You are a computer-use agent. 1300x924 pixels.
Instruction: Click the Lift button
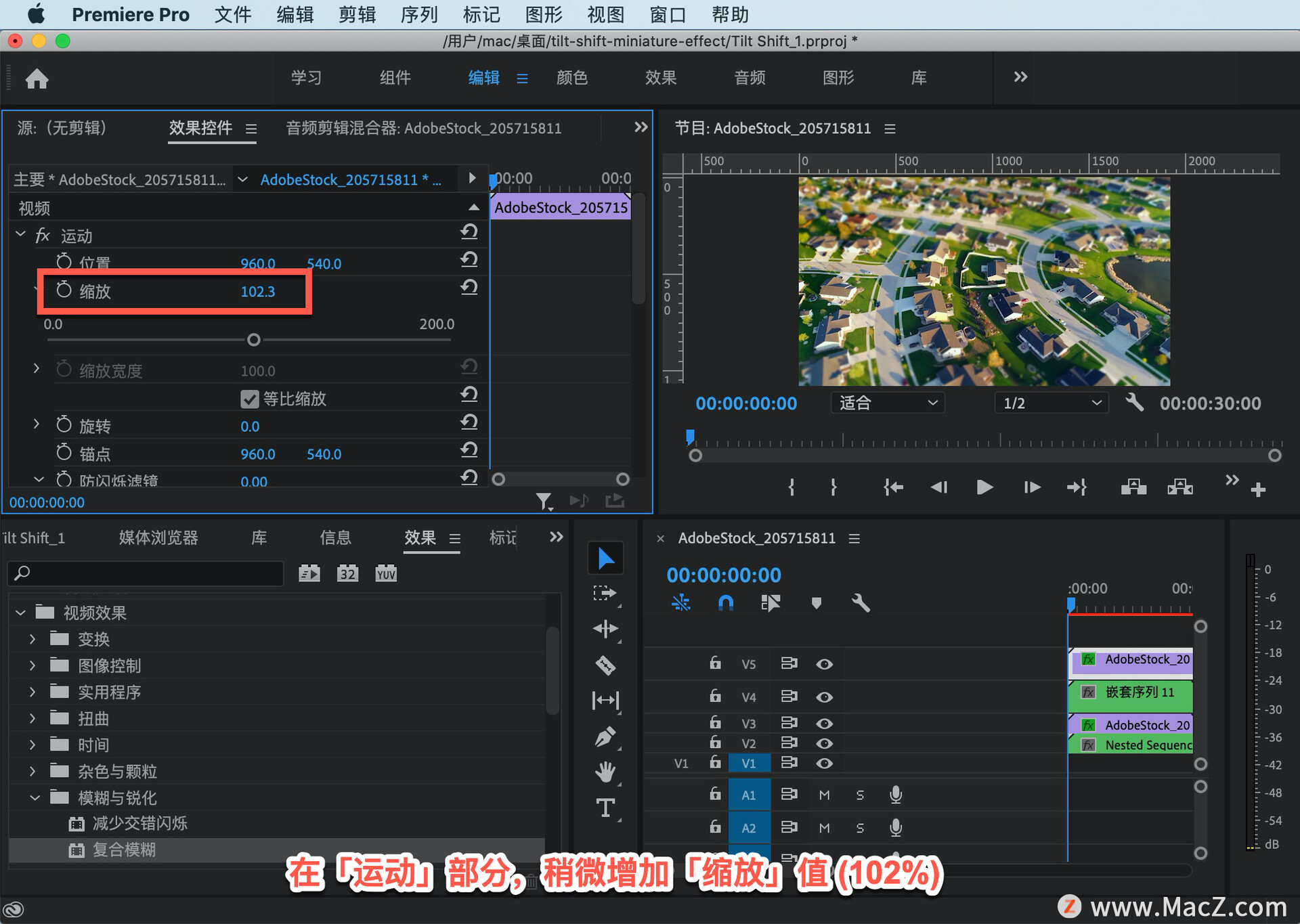1133,487
